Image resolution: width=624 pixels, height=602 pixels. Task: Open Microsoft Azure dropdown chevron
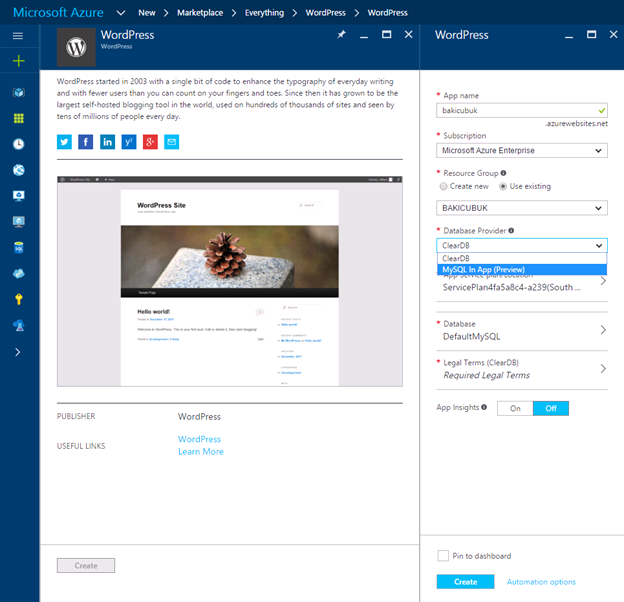coord(121,13)
